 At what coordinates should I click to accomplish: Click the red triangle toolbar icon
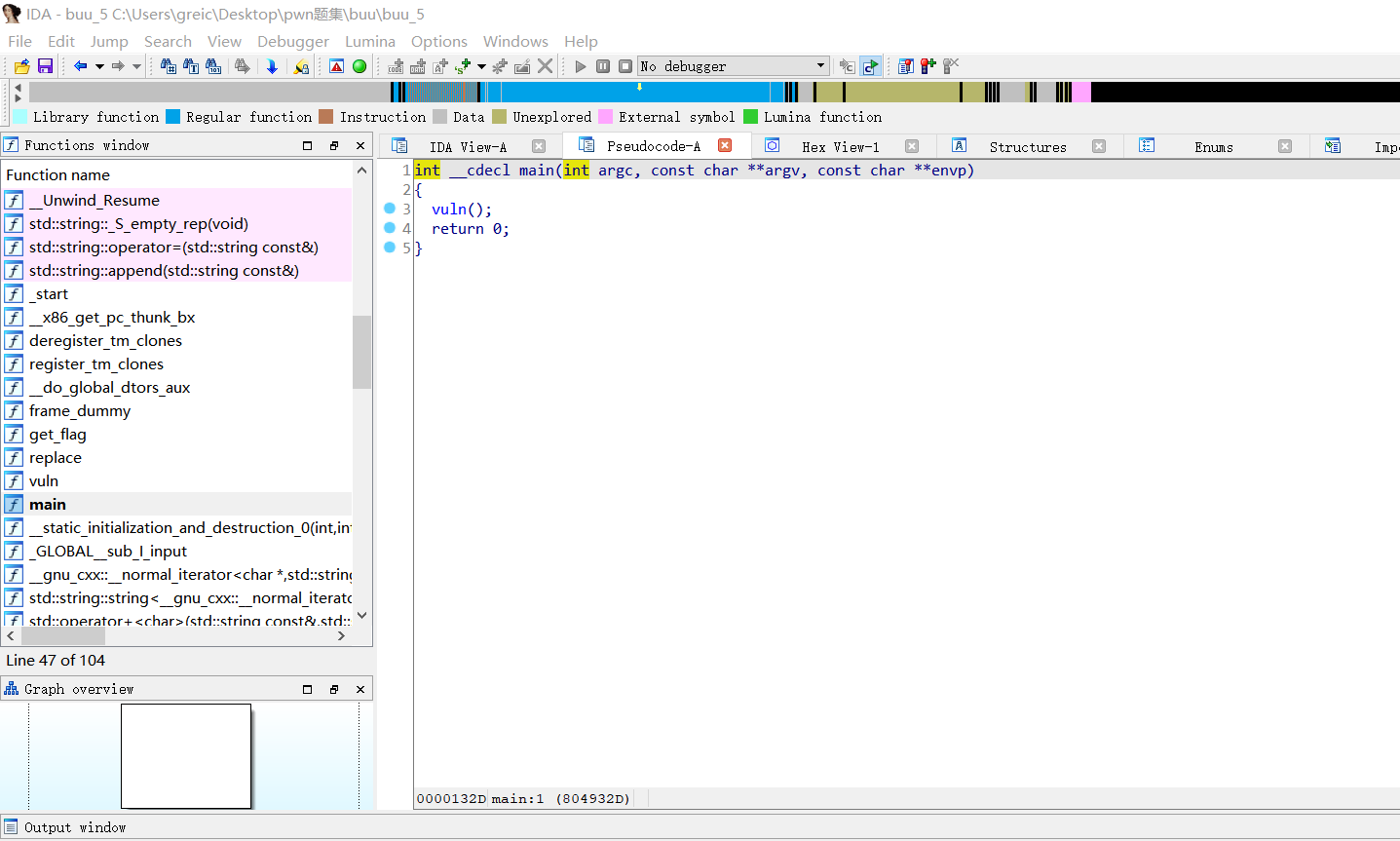pyautogui.click(x=336, y=66)
